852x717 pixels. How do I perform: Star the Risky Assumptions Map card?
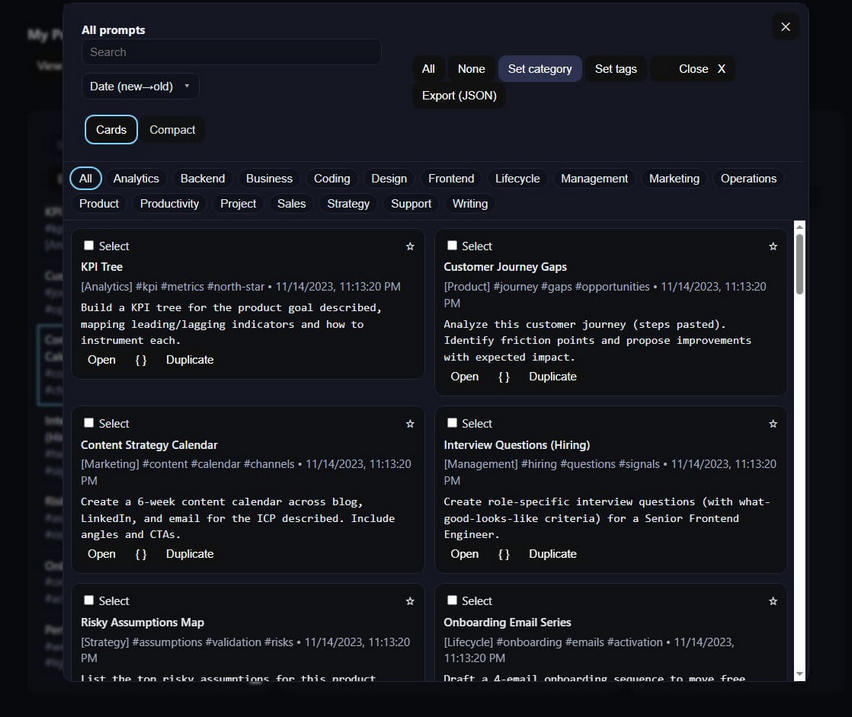[x=410, y=601]
